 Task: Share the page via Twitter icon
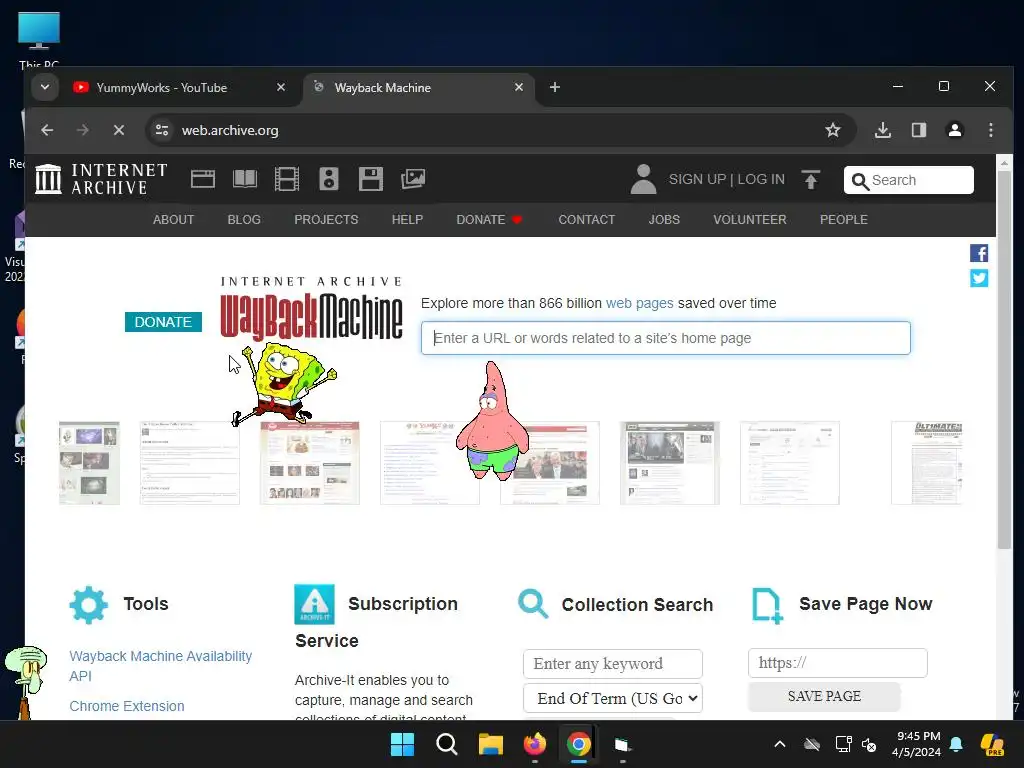tap(978, 278)
